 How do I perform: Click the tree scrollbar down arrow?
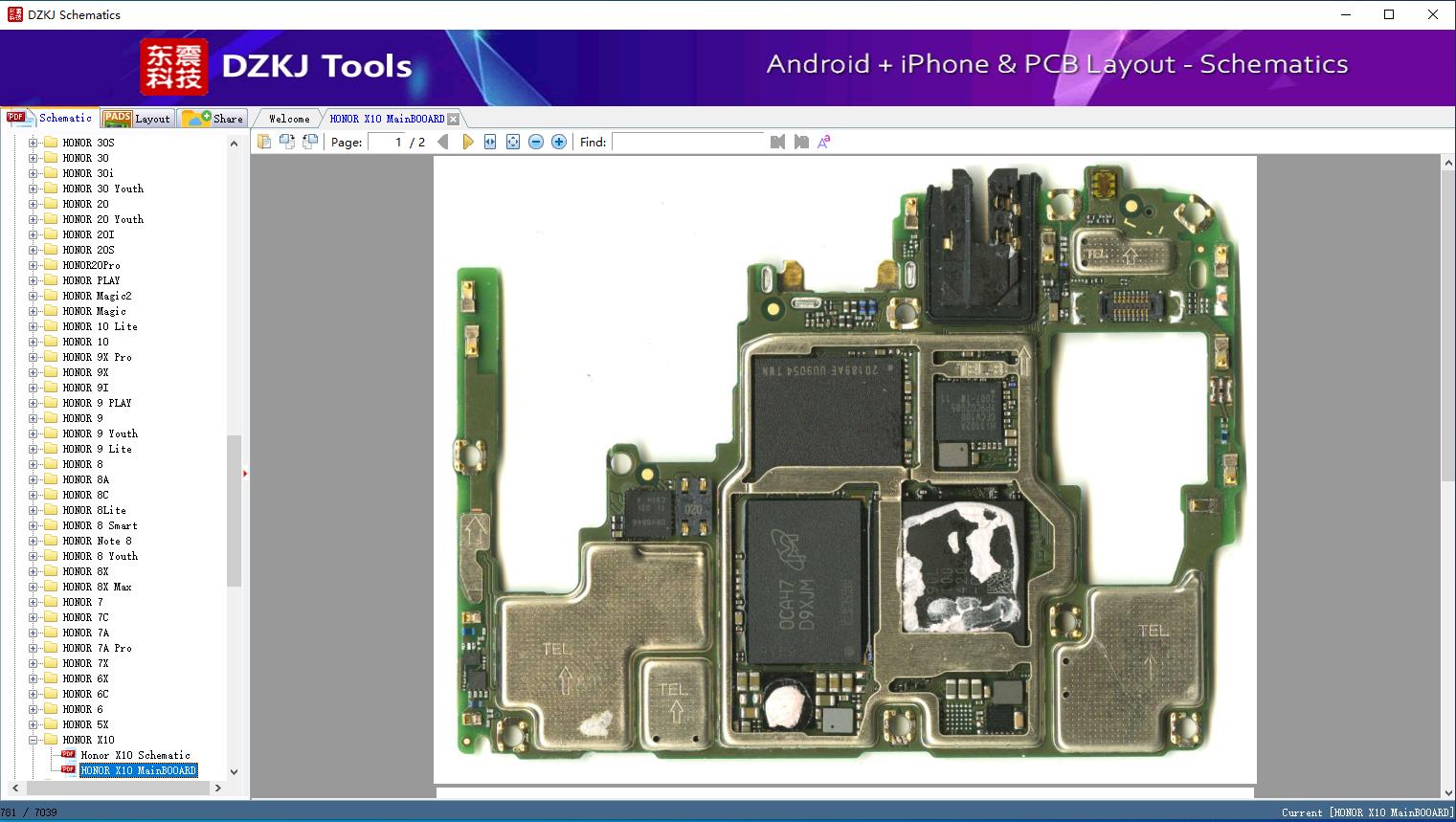234,771
